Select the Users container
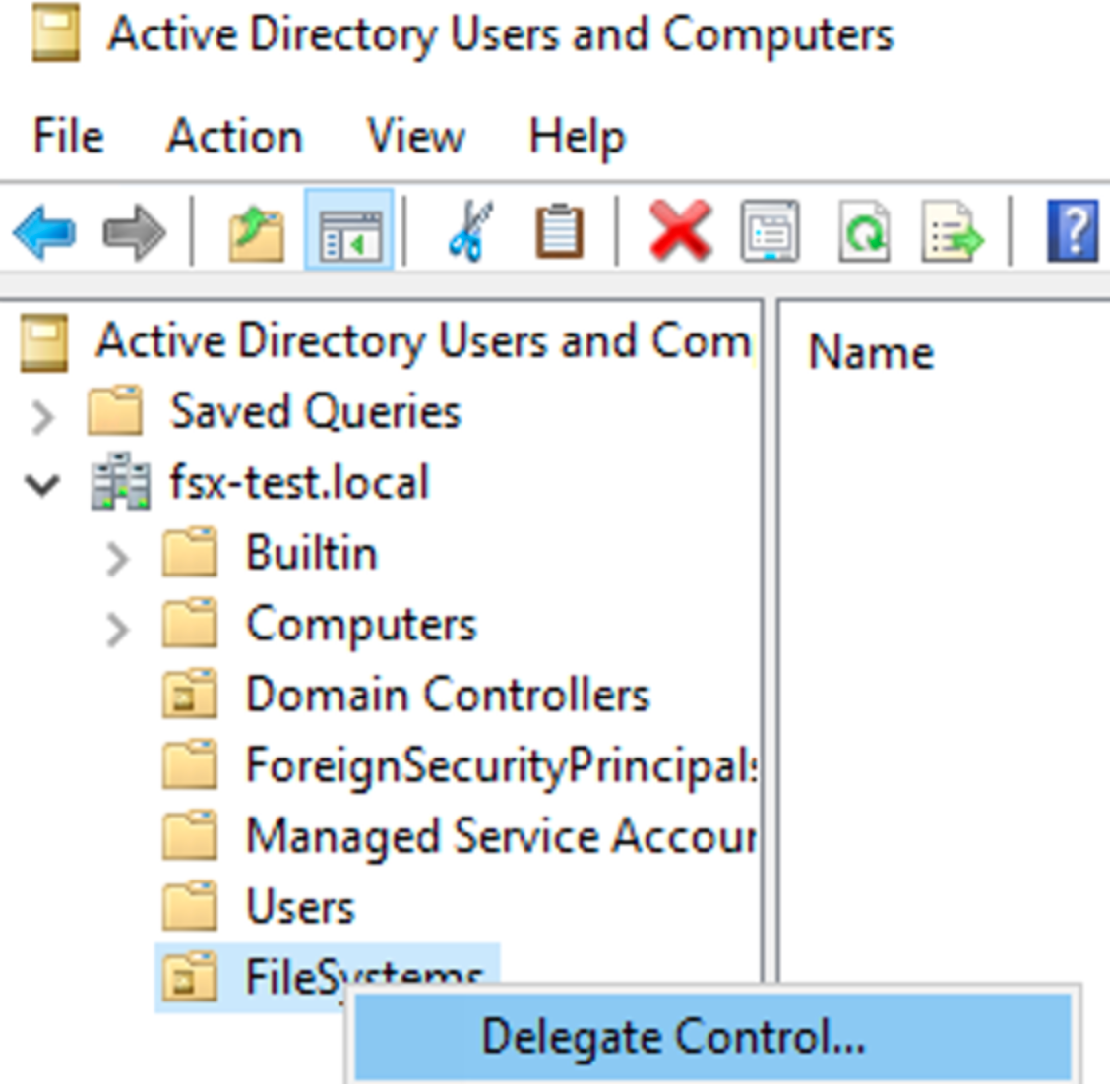 point(300,906)
